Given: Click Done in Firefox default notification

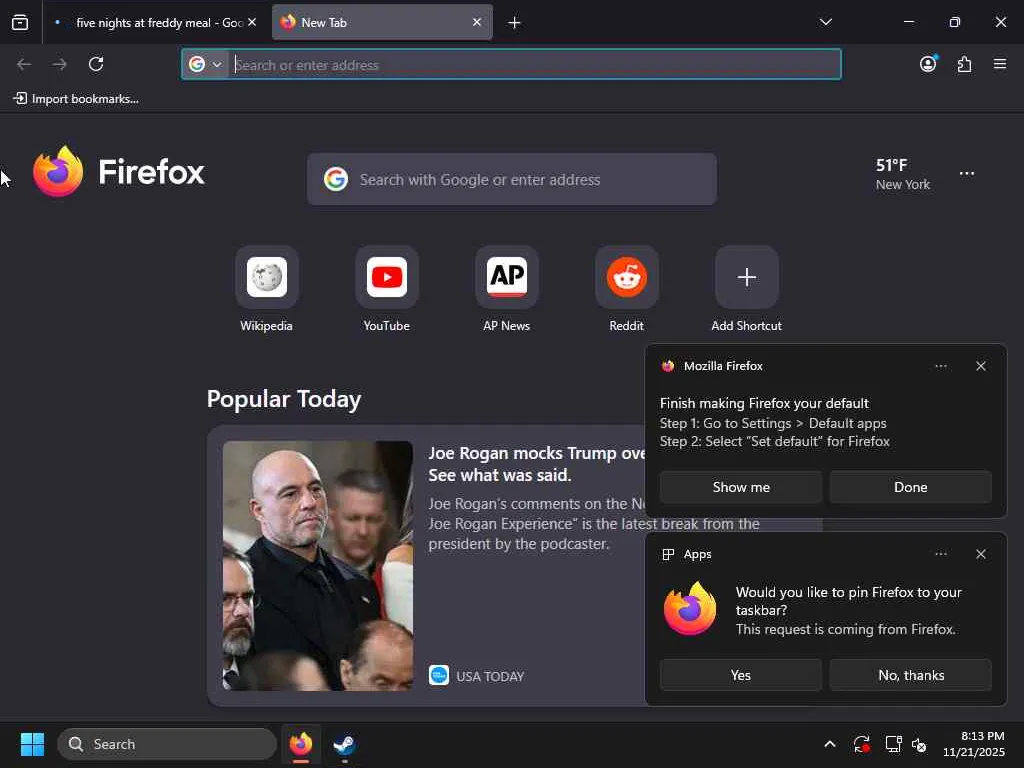Looking at the screenshot, I should 911,487.
